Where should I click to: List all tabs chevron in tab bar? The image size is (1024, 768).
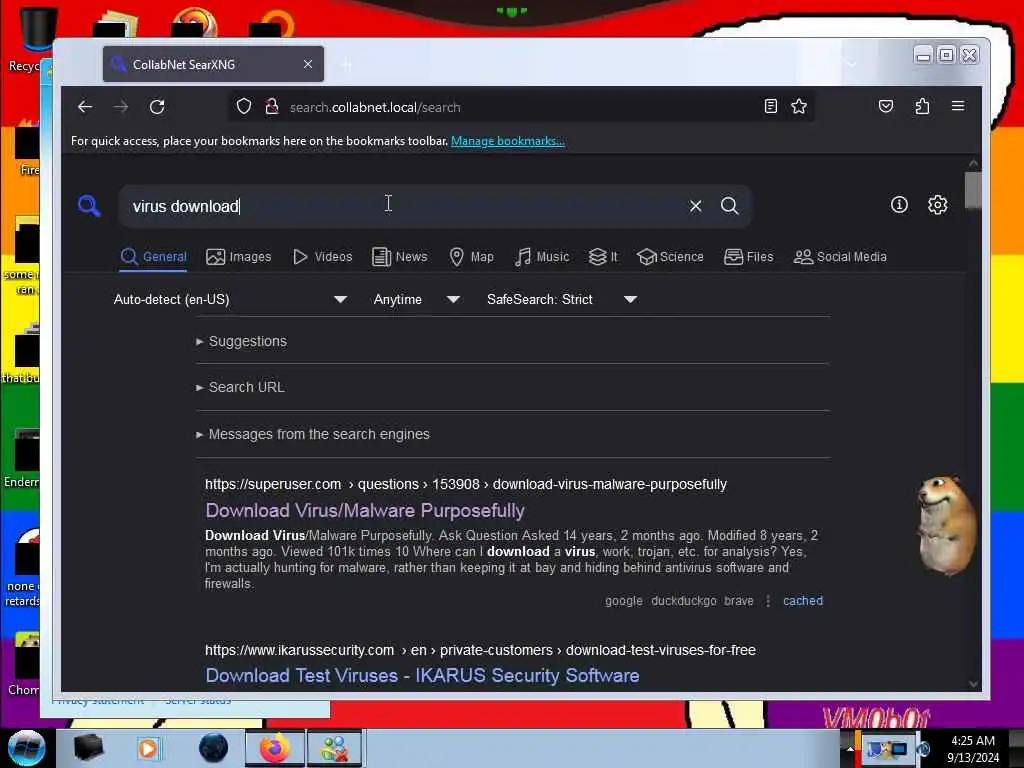click(x=852, y=64)
